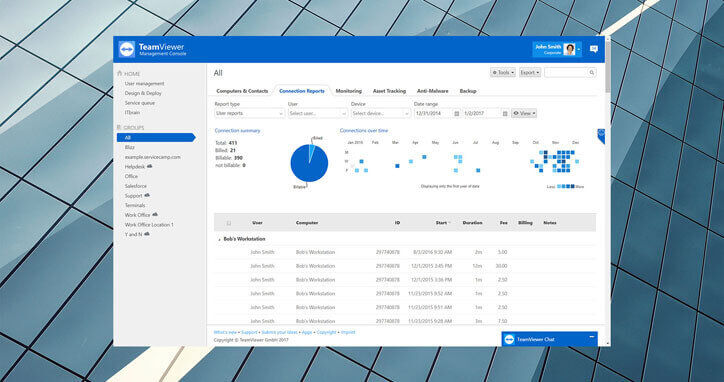Switch to the Monitoring tab
The width and height of the screenshot is (724, 382).
point(349,91)
